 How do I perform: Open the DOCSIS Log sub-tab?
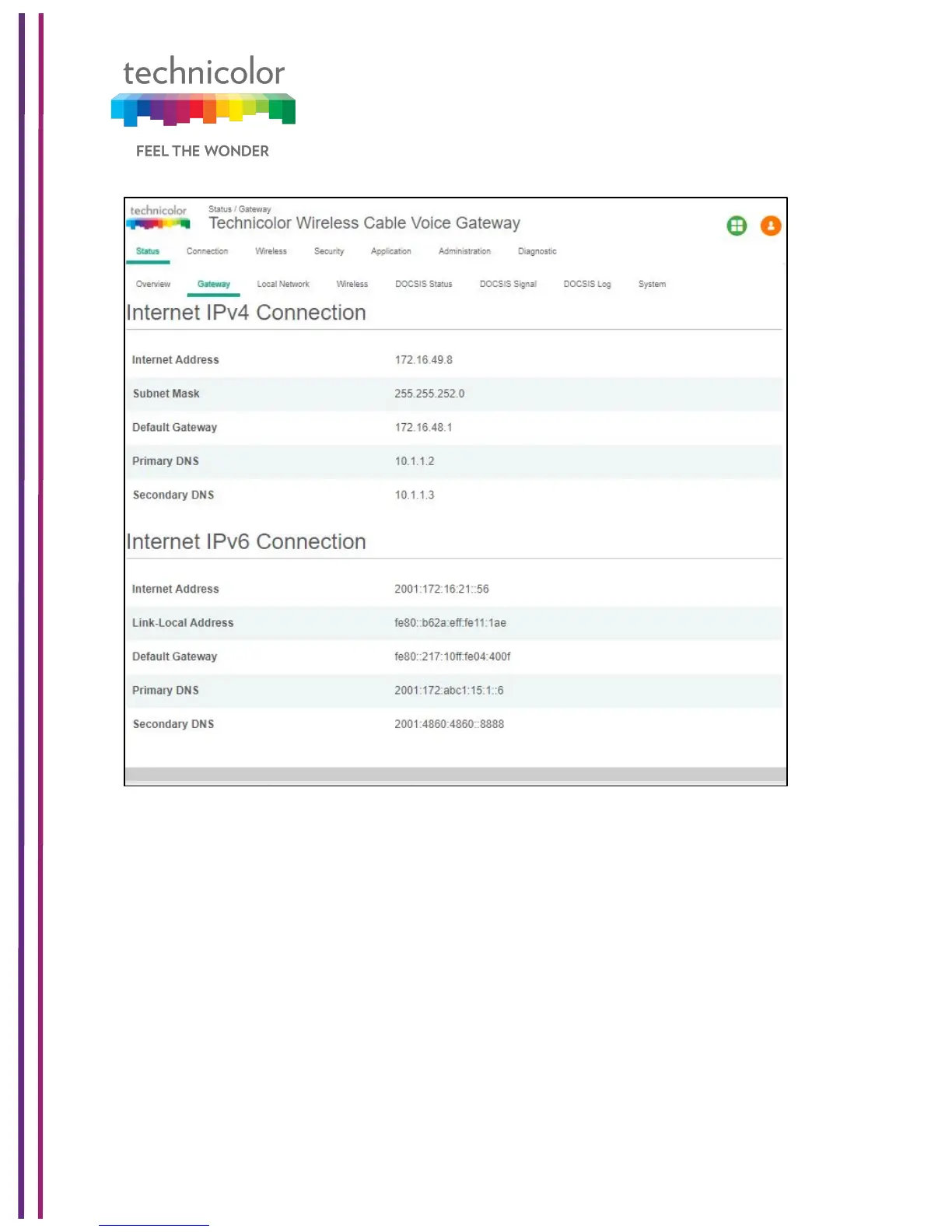tap(587, 284)
